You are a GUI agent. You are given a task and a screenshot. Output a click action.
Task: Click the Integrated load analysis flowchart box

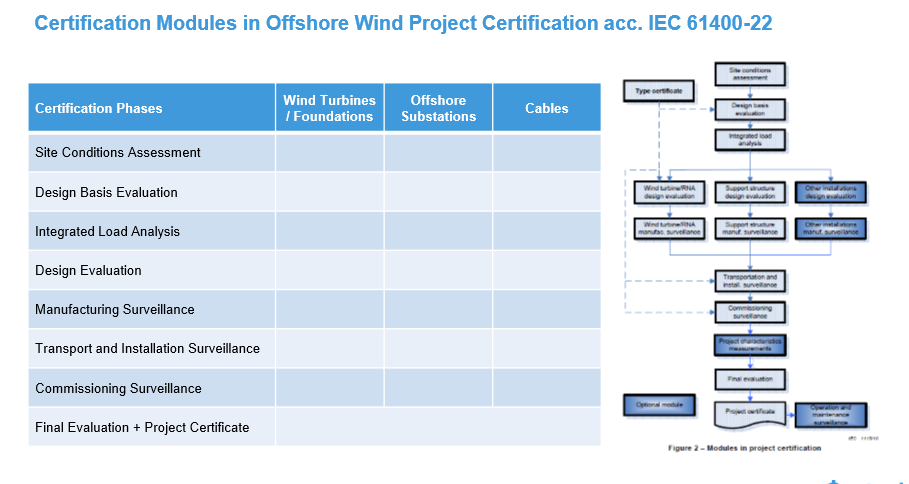750,139
